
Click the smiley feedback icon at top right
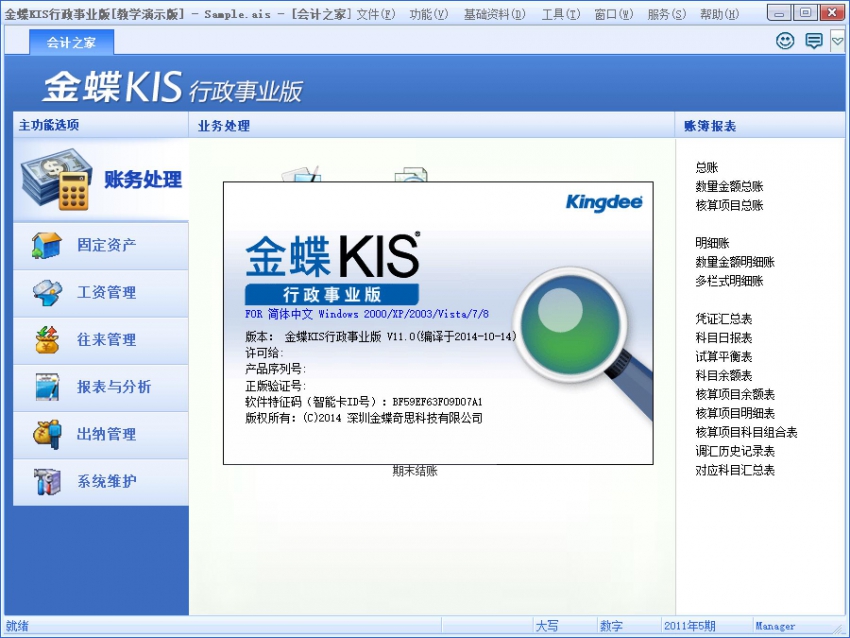[786, 40]
